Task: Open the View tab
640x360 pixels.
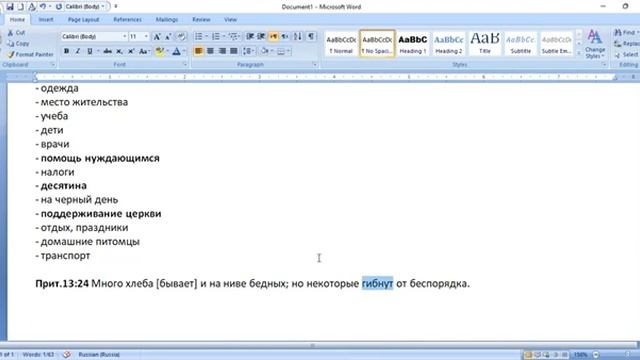Action: pyautogui.click(x=230, y=20)
